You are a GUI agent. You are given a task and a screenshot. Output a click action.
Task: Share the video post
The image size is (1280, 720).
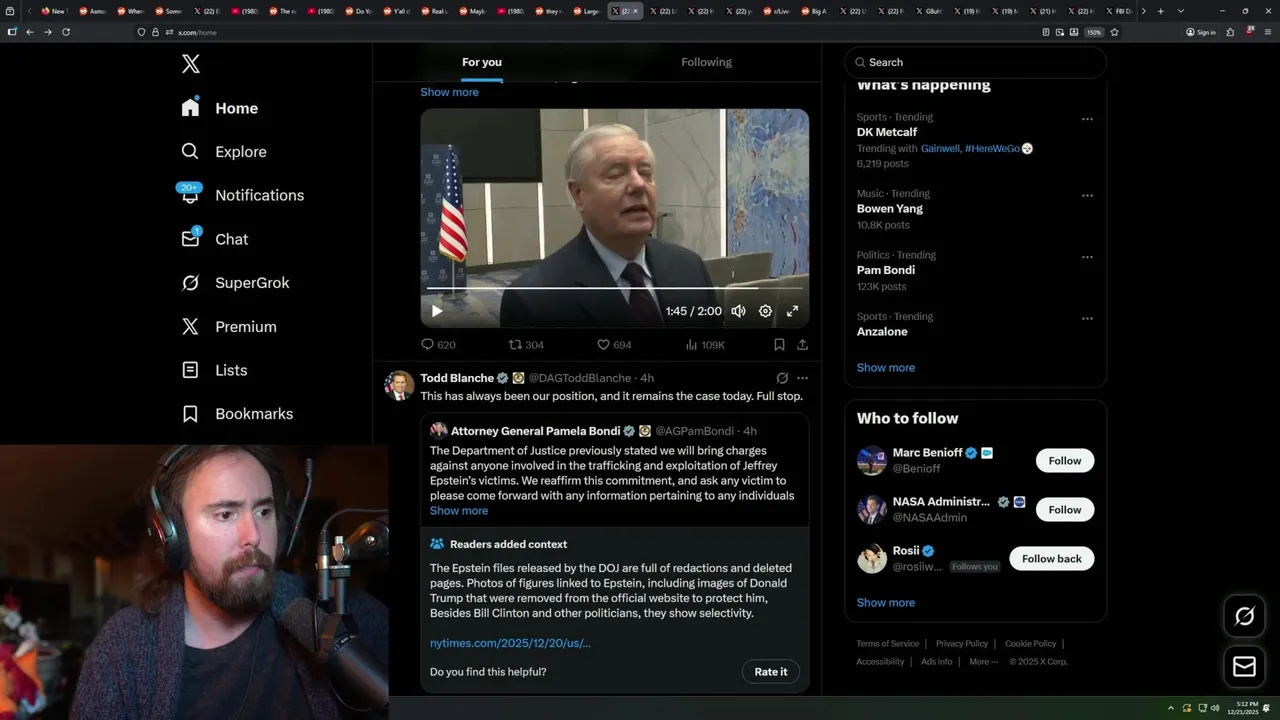coord(802,345)
